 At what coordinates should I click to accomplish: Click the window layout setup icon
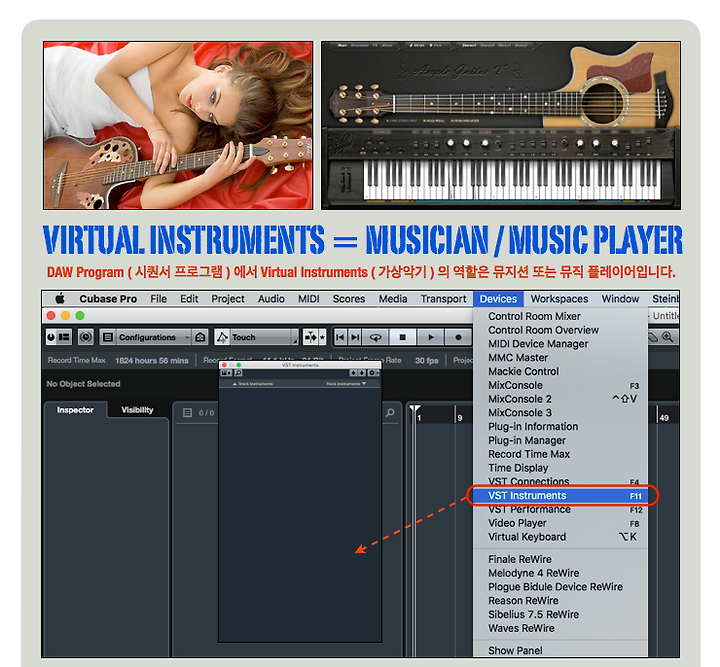point(64,337)
